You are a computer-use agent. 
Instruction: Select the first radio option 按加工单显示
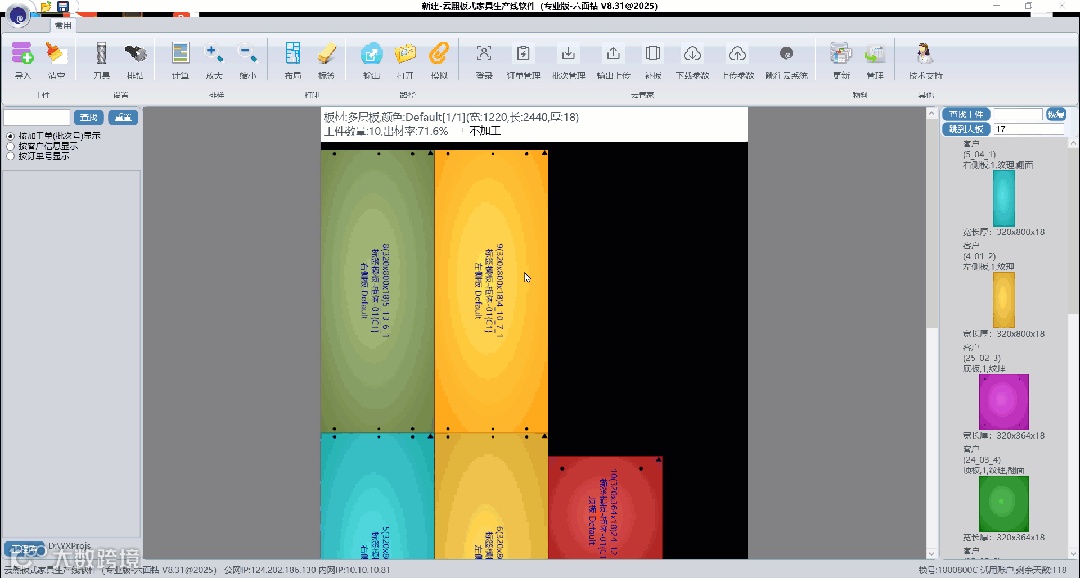point(11,135)
